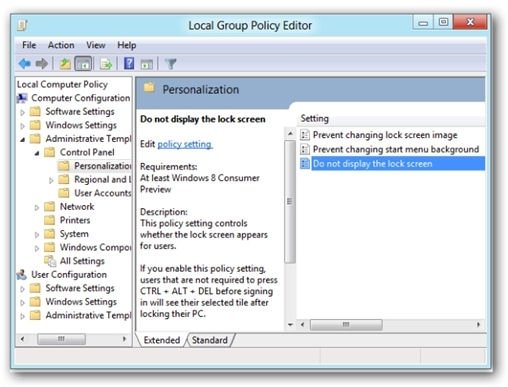Viewport: 508px width, 387px height.
Task: Expand Software Settings under Computer Configuration
Action: coord(23,113)
